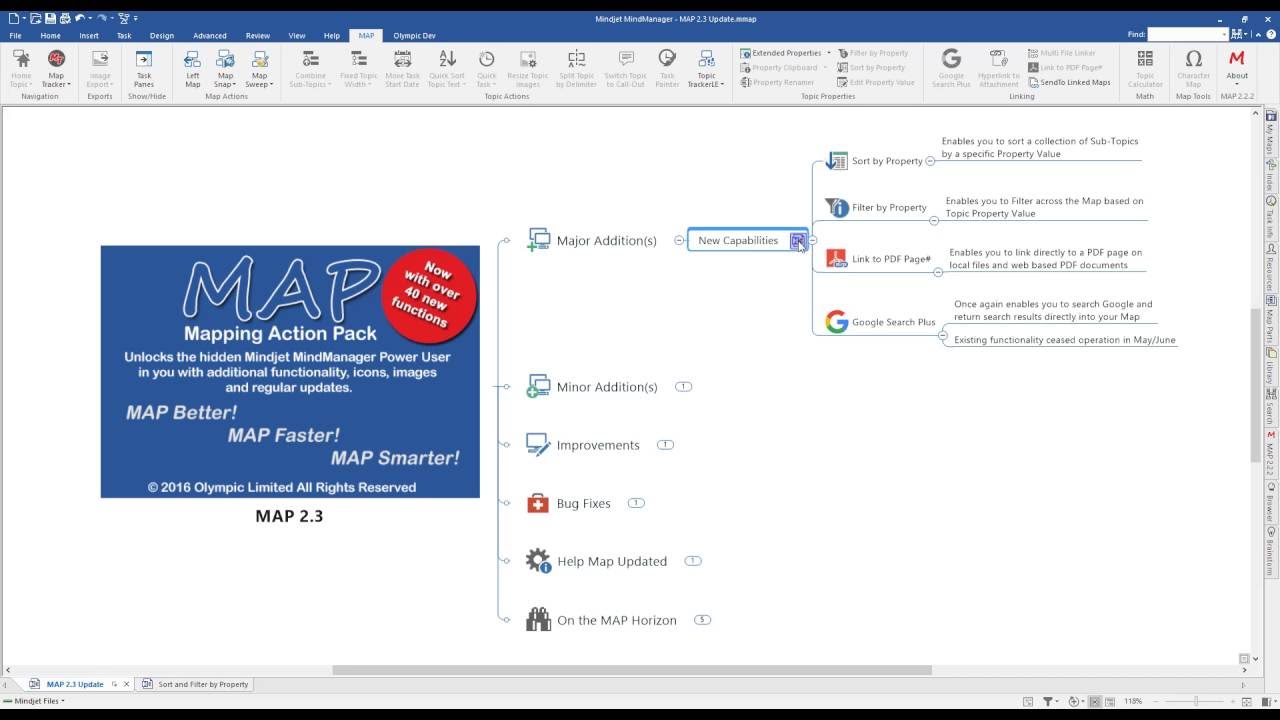This screenshot has height=720, width=1280.
Task: Click the MAP Mapping Action Pack image
Action: point(290,372)
